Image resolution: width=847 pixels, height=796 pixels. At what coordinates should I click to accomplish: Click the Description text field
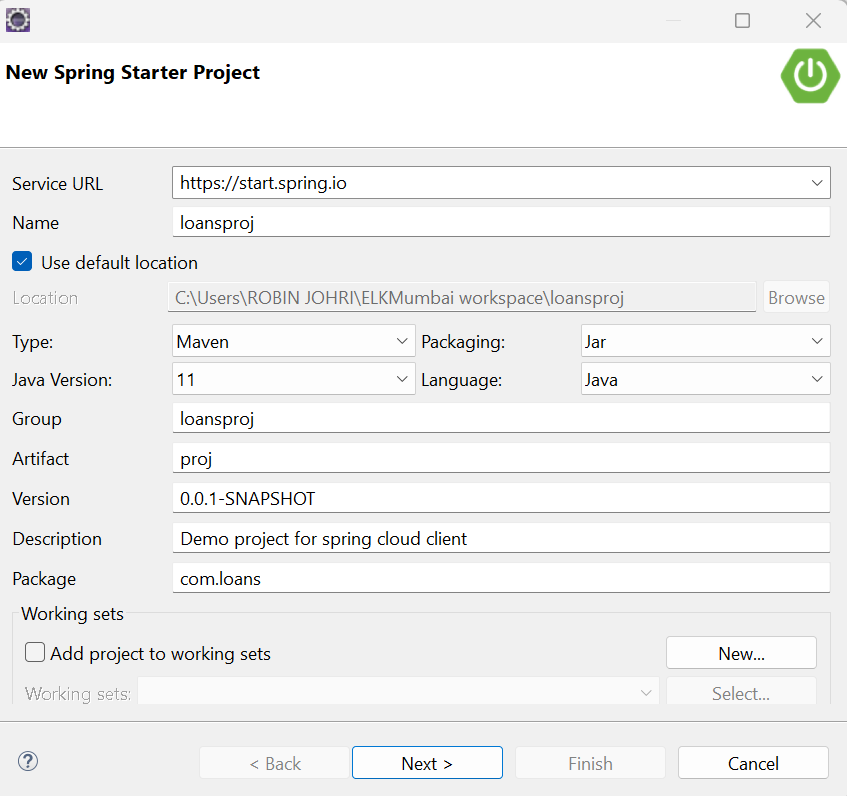click(x=500, y=538)
